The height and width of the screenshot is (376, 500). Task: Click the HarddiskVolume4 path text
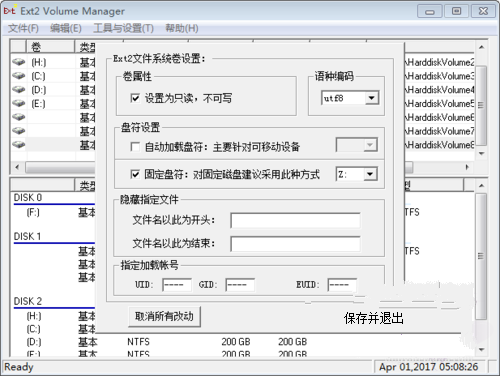click(x=439, y=90)
